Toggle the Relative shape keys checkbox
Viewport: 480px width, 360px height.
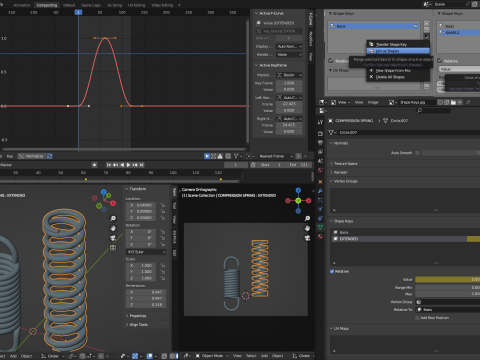click(332, 271)
